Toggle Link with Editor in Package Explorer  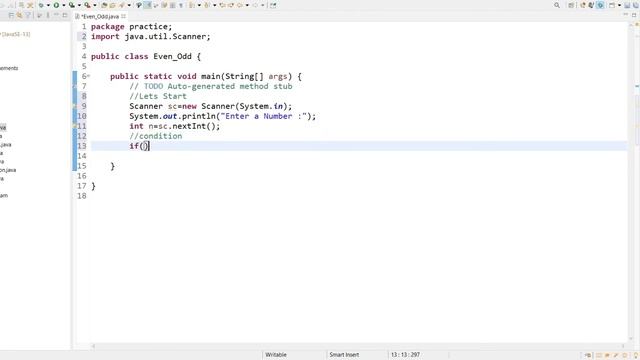pos(19,16)
